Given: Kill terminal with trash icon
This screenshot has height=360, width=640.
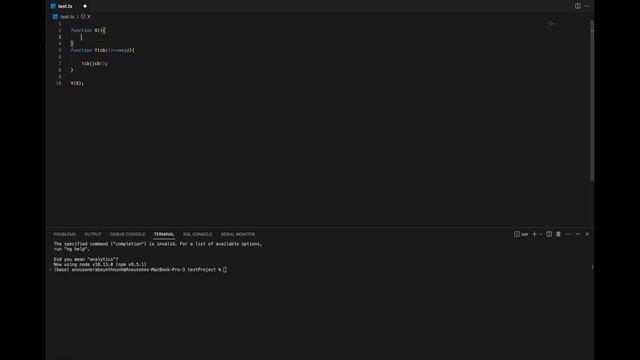Looking at the screenshot, I should click(x=558, y=234).
